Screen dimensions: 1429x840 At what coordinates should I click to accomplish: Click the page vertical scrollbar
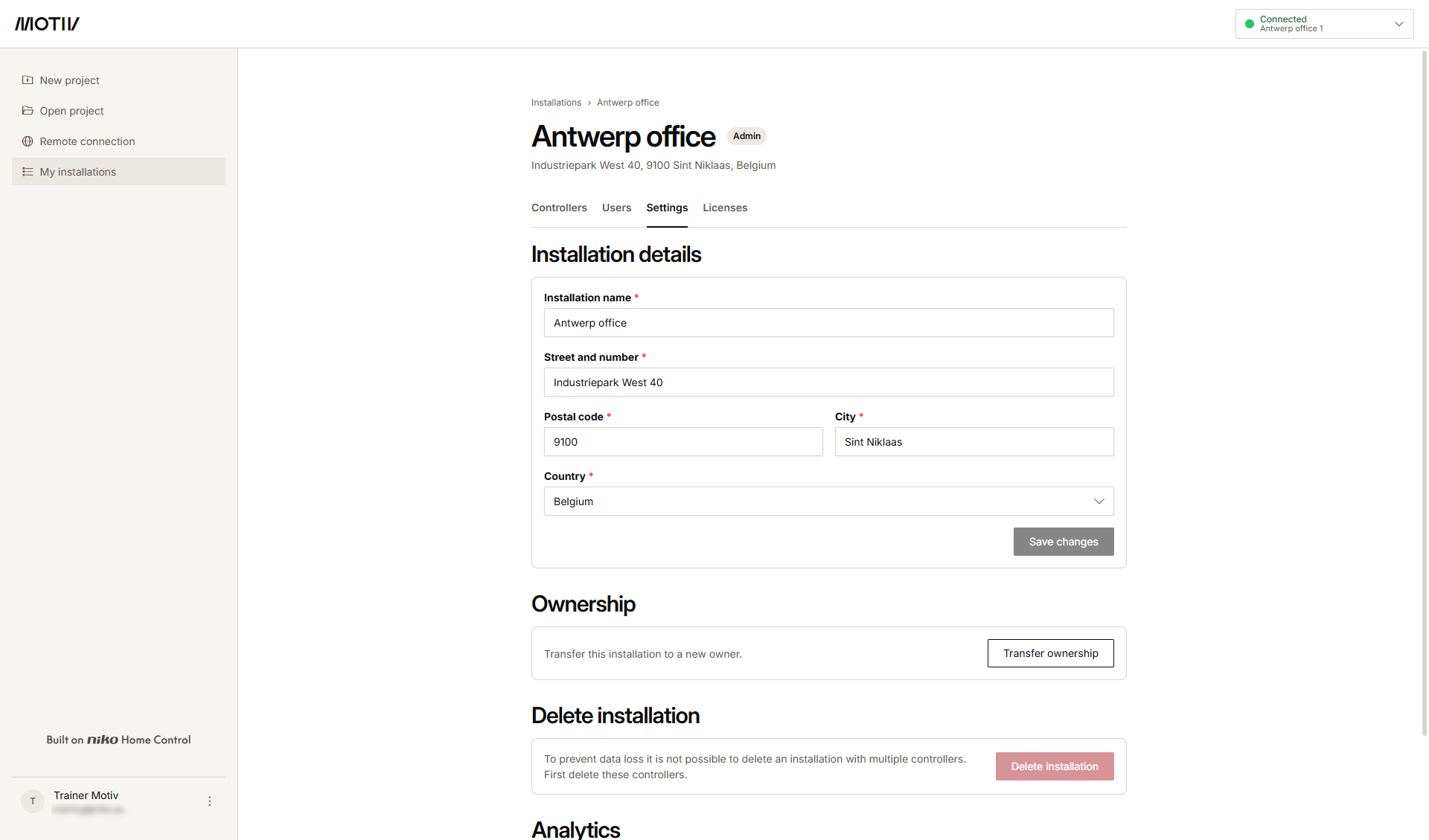click(x=1425, y=393)
